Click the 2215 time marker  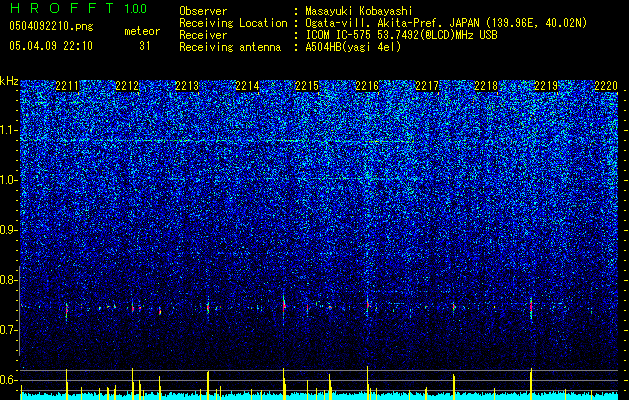[x=307, y=86]
